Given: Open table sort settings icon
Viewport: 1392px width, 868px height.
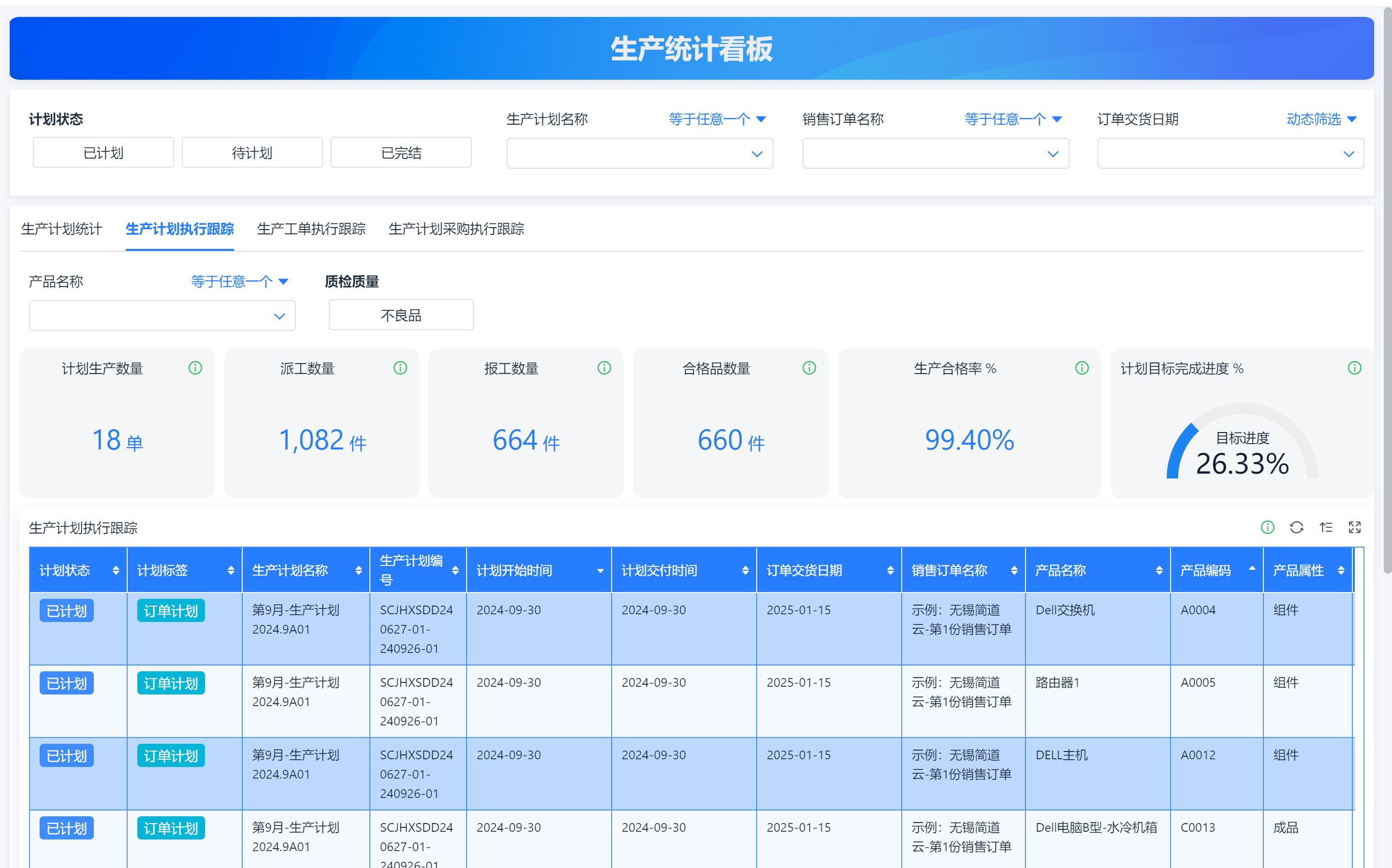Looking at the screenshot, I should (1325, 527).
